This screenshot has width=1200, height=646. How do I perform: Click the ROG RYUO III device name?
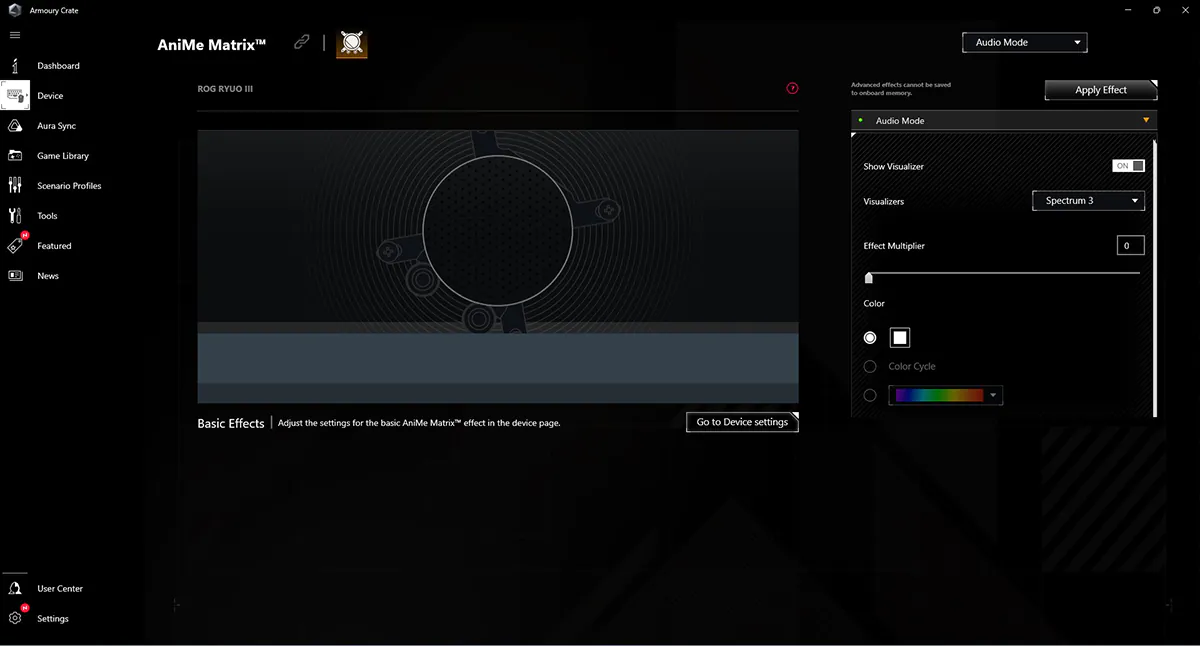pyautogui.click(x=226, y=89)
